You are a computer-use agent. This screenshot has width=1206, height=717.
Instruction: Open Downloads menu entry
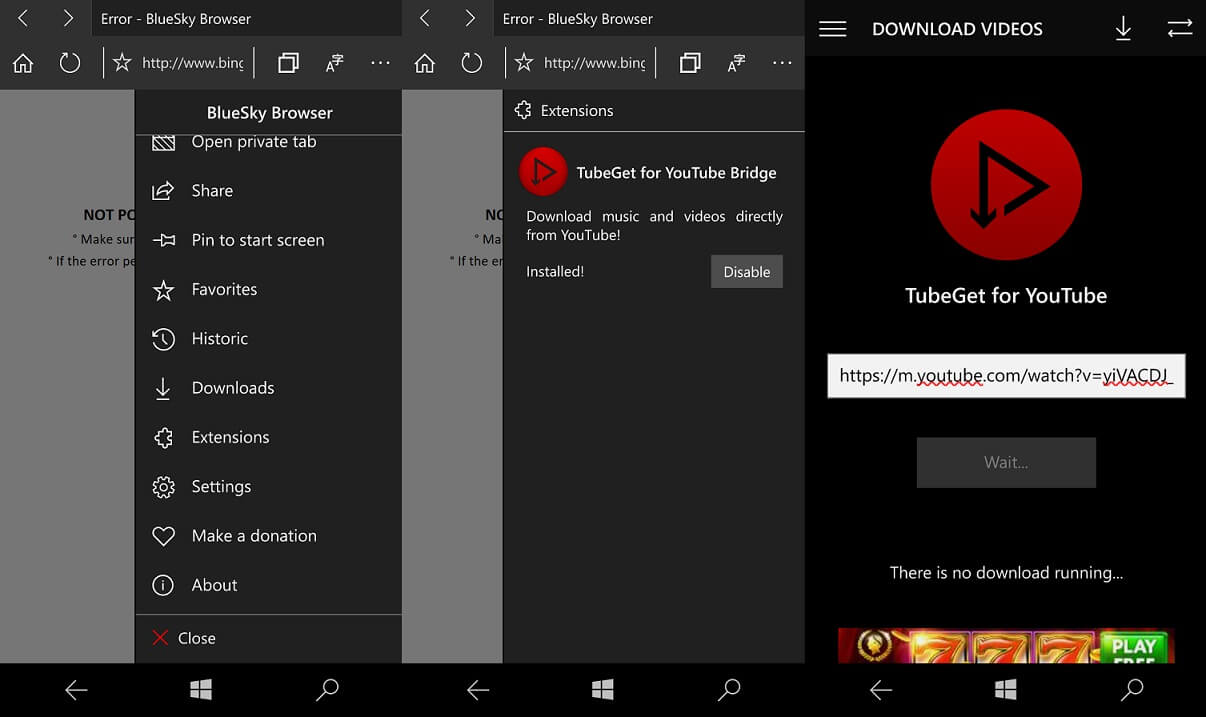tap(268, 388)
